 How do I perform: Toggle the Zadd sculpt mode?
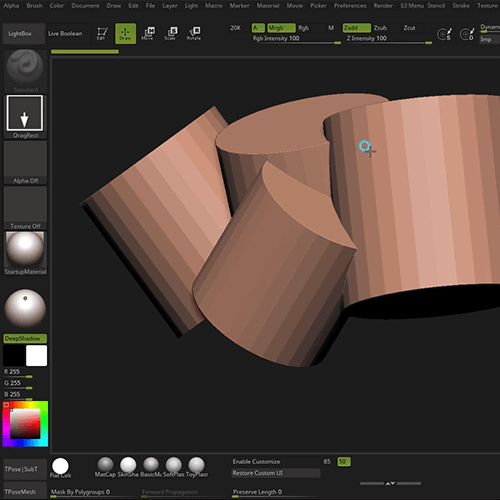tap(356, 28)
